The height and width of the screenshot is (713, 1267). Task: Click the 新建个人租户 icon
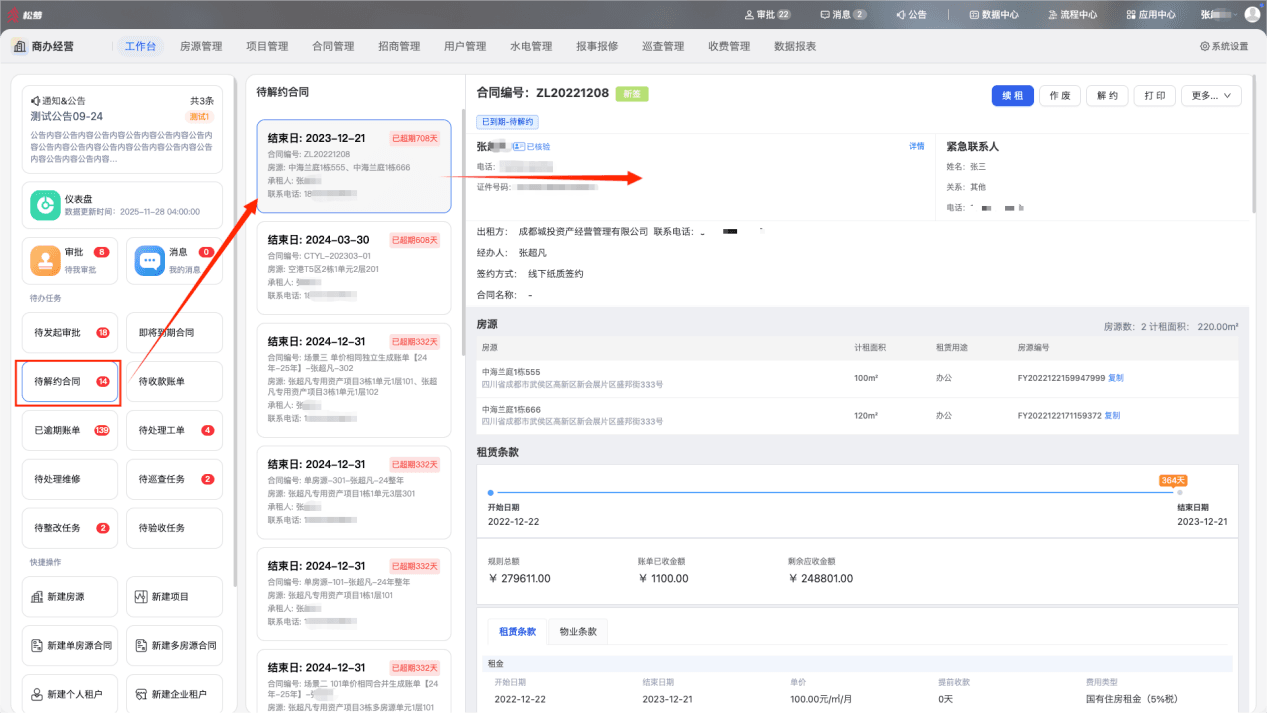pyautogui.click(x=37, y=693)
